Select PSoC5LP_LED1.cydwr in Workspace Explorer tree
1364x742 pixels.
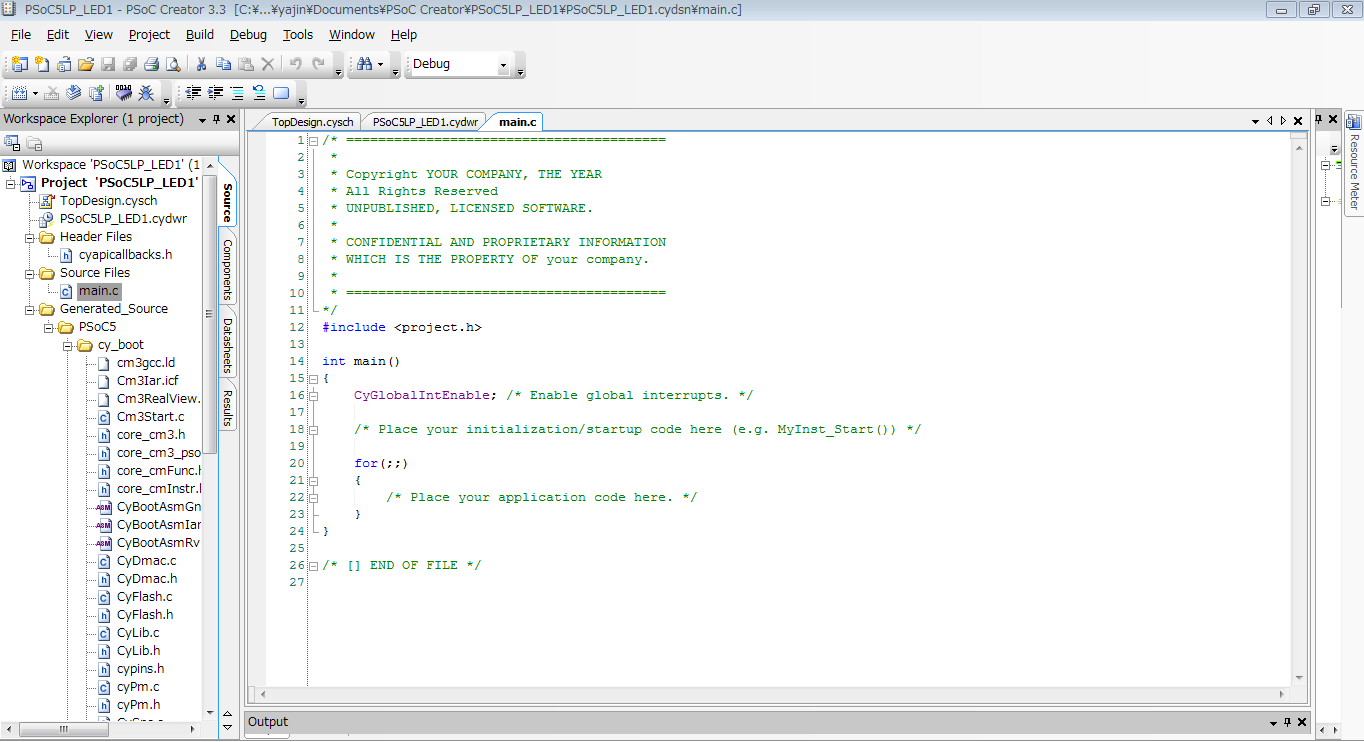[123, 219]
